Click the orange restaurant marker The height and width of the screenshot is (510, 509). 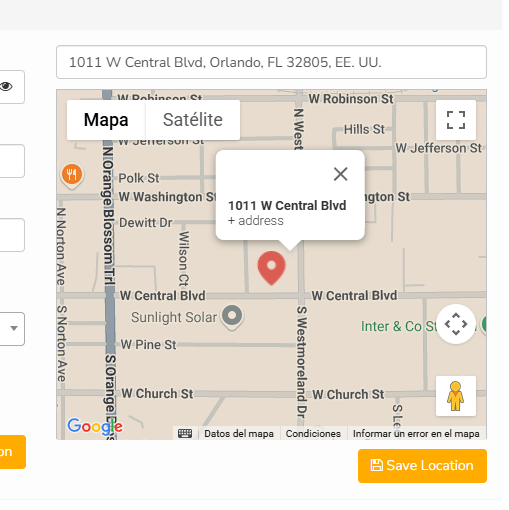pyautogui.click(x=72, y=175)
